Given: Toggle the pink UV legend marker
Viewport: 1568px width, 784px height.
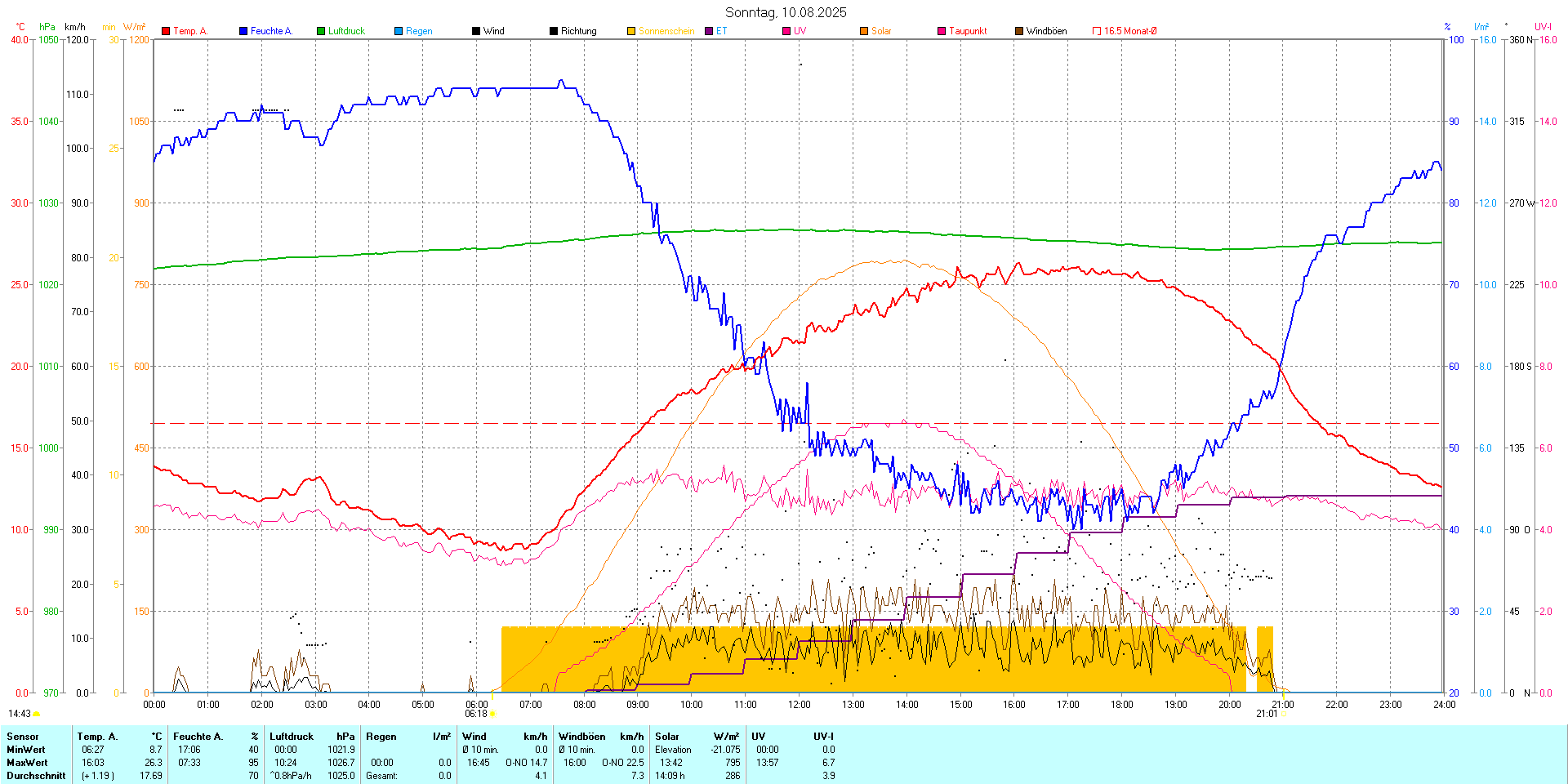Looking at the screenshot, I should click(x=786, y=31).
